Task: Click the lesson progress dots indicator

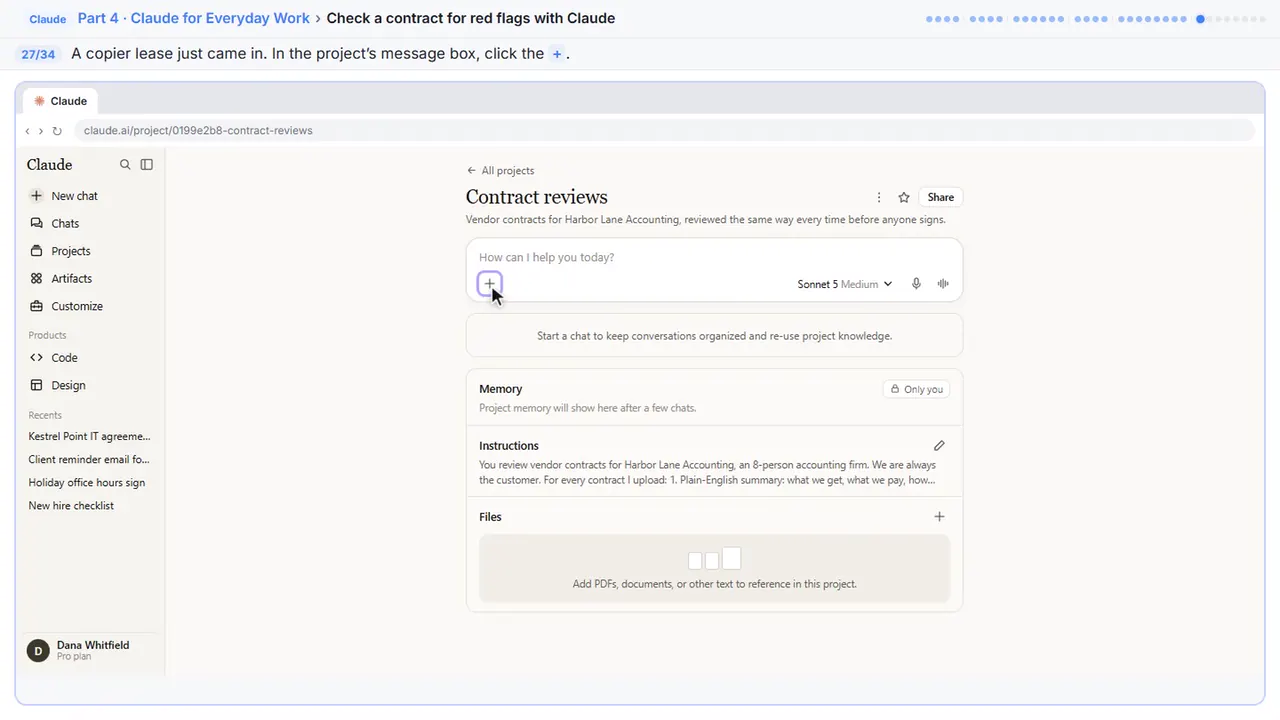Action: click(1096, 19)
